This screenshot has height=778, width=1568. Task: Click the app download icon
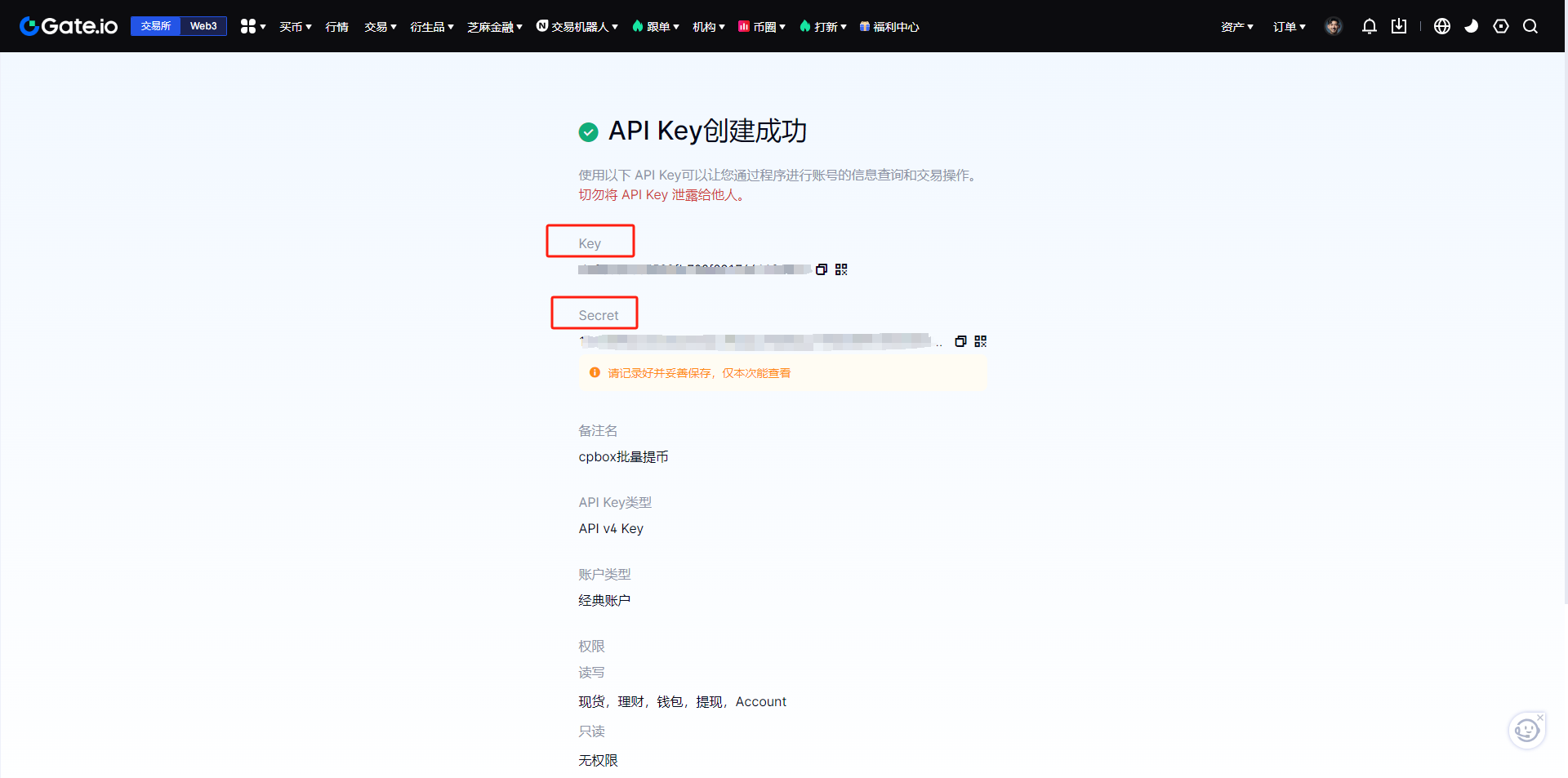1399,26
